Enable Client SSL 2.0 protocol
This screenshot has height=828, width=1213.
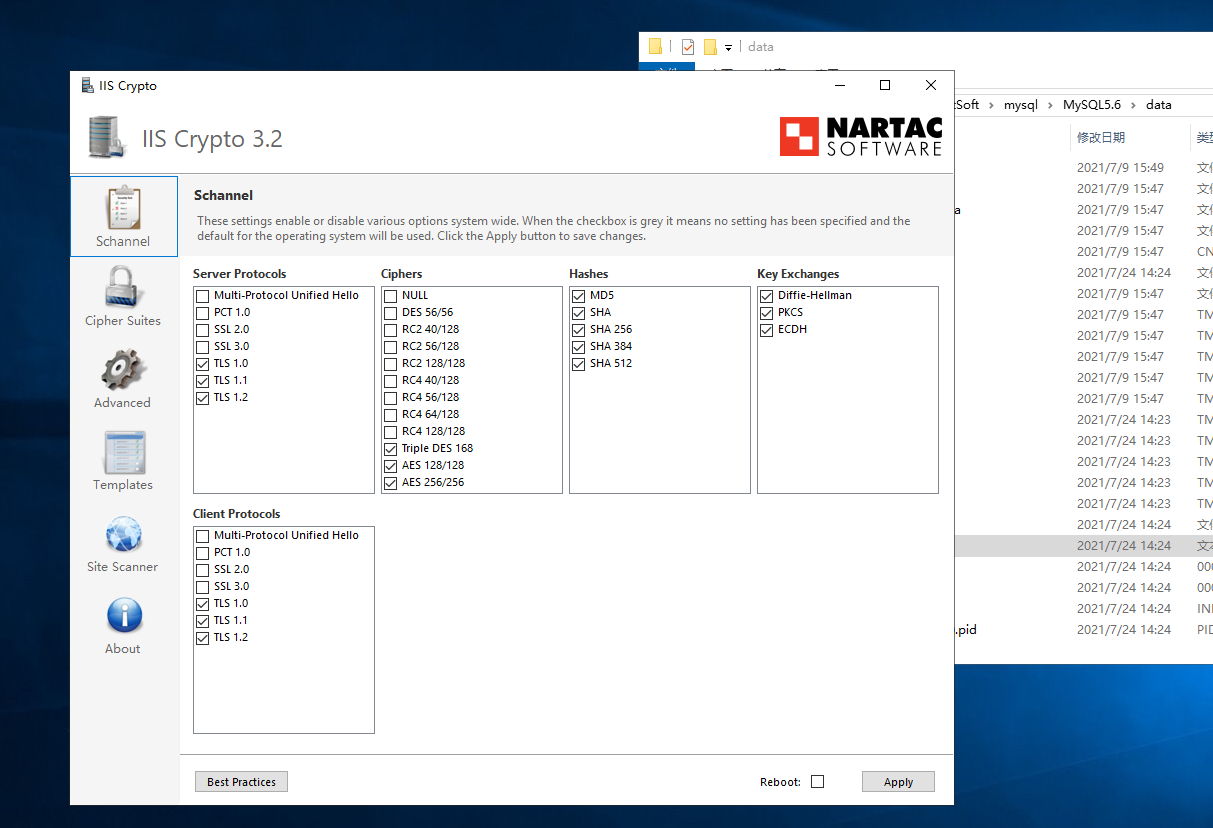(x=203, y=570)
